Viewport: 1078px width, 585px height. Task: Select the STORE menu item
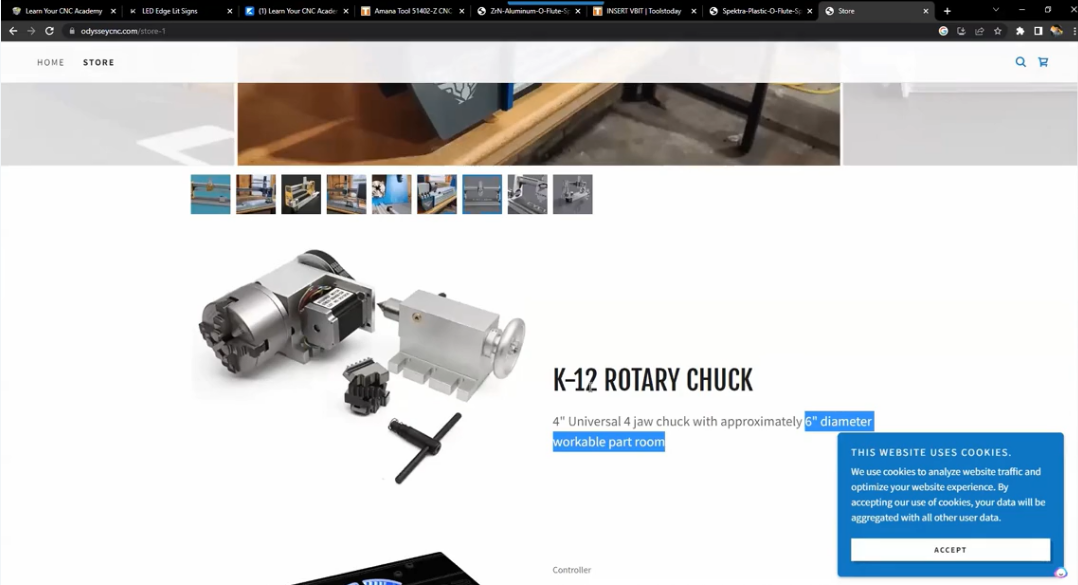coord(98,62)
